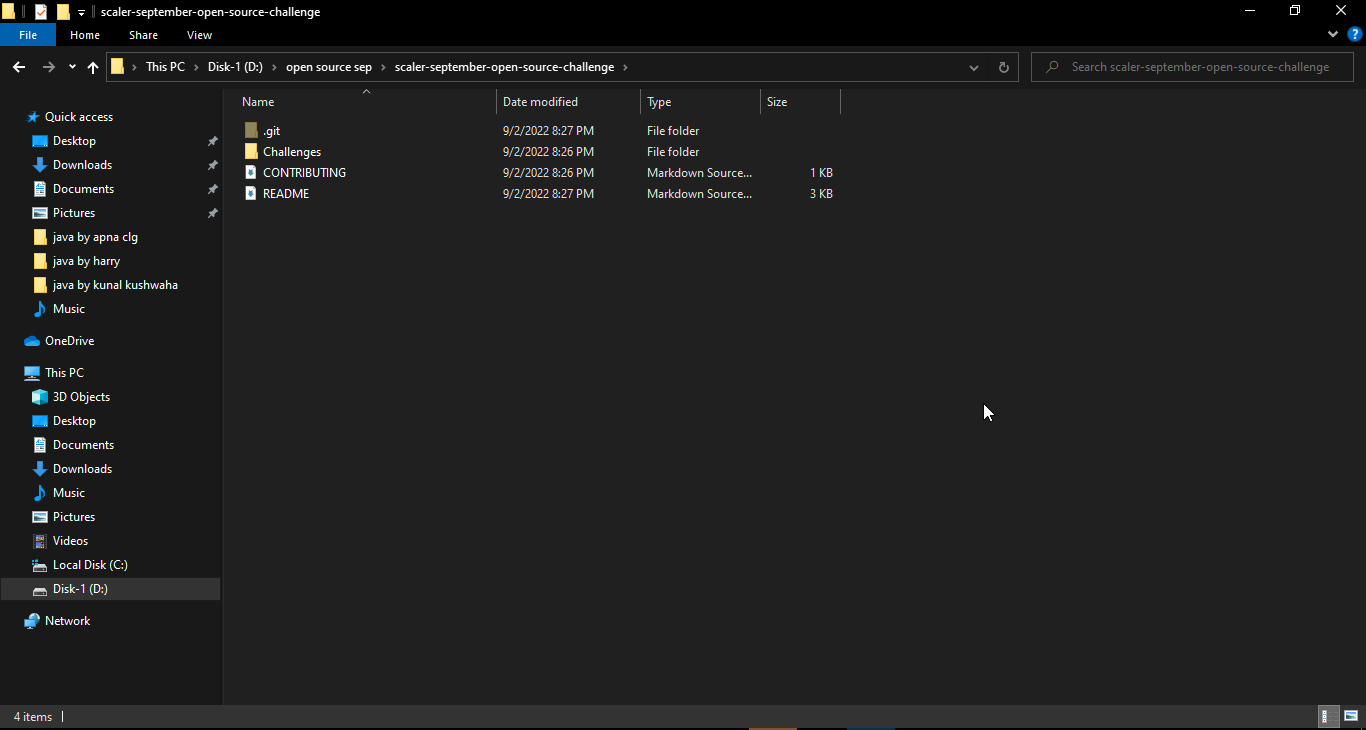Sort files by the Name column
Image resolution: width=1366 pixels, height=730 pixels.
click(x=258, y=101)
